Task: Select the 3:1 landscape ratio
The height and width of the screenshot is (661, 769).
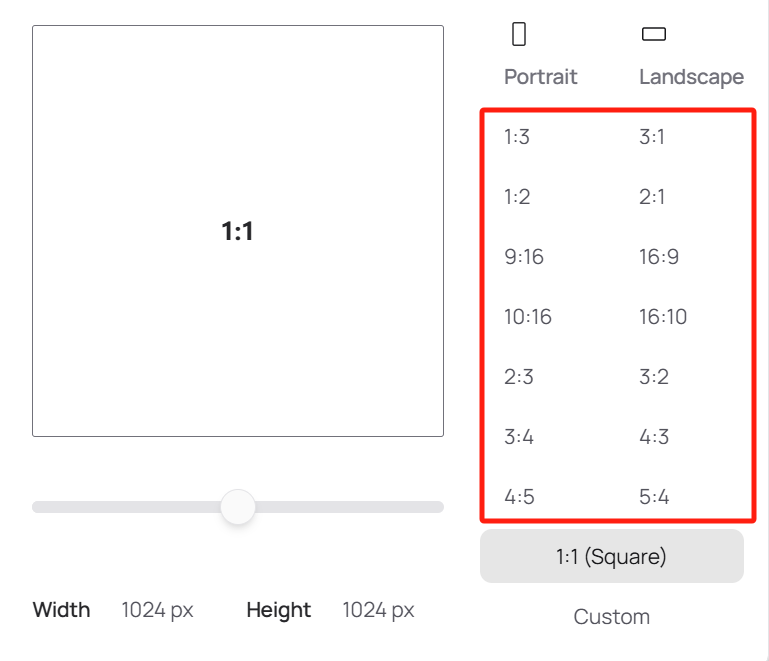Action: (x=652, y=137)
